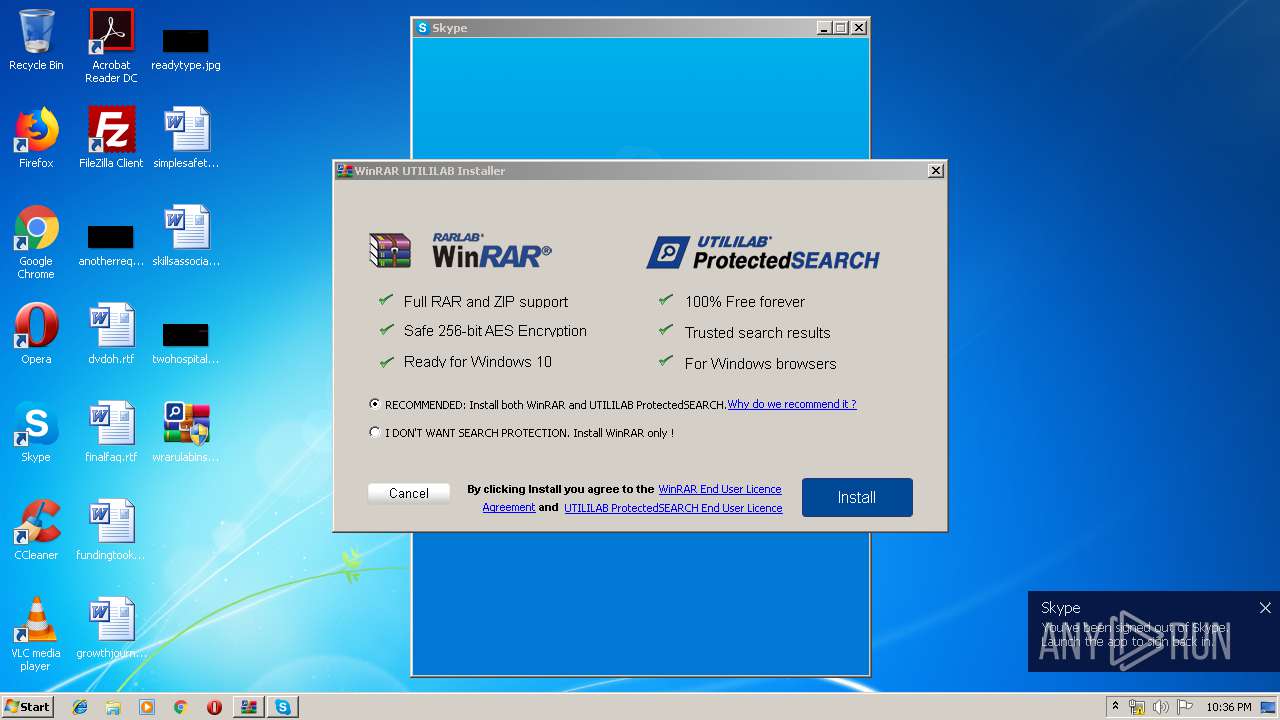Select readytype.jpg file on desktop

[186, 48]
